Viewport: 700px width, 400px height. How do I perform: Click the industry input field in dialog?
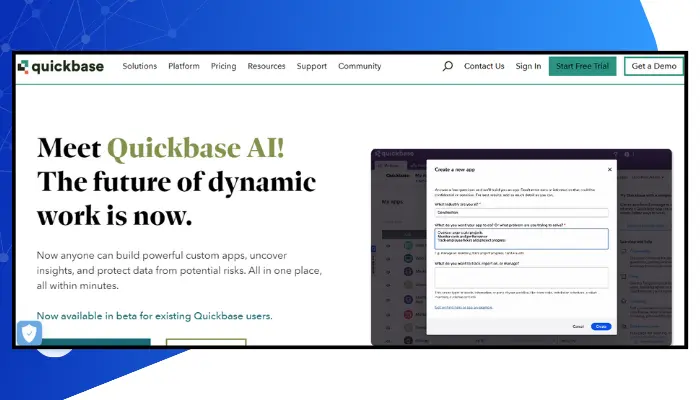pyautogui.click(x=521, y=212)
